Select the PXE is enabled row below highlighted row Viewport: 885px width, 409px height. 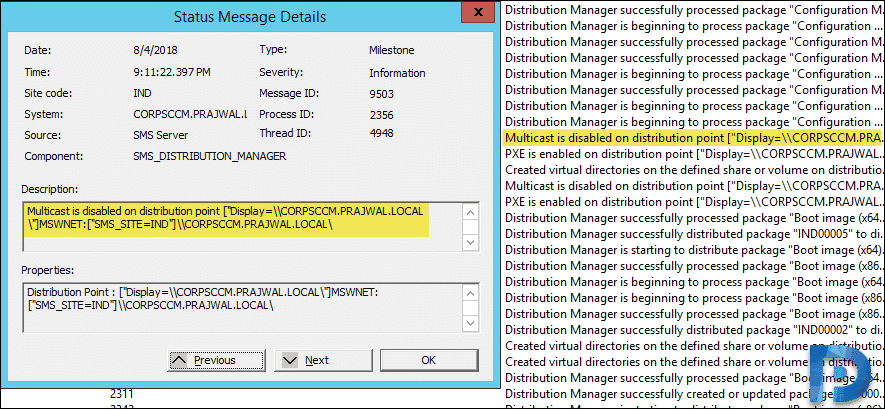pos(694,154)
